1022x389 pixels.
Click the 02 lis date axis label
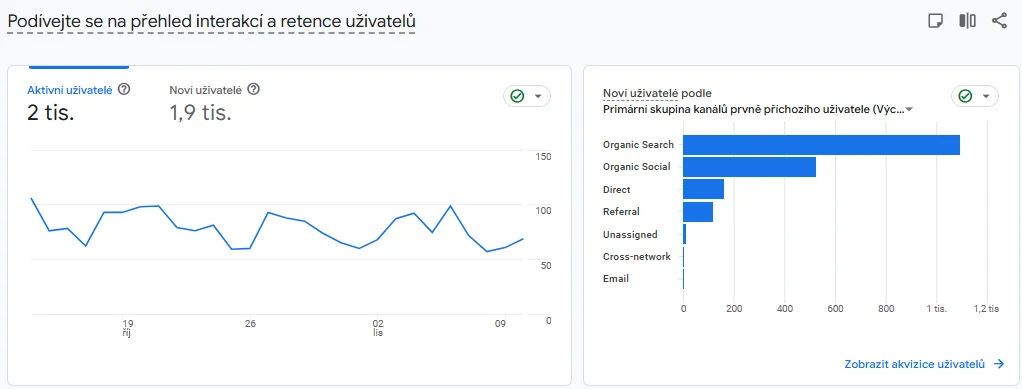tap(378, 327)
